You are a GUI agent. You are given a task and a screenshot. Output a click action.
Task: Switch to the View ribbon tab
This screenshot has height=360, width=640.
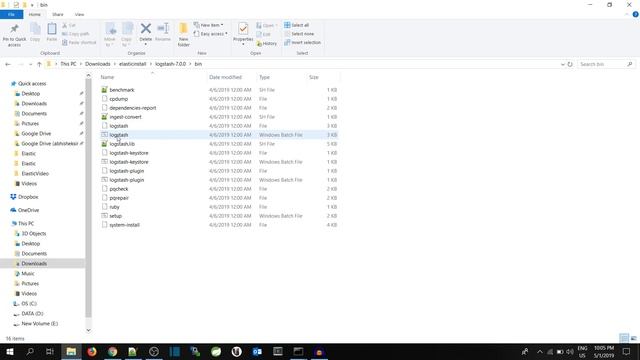79,14
